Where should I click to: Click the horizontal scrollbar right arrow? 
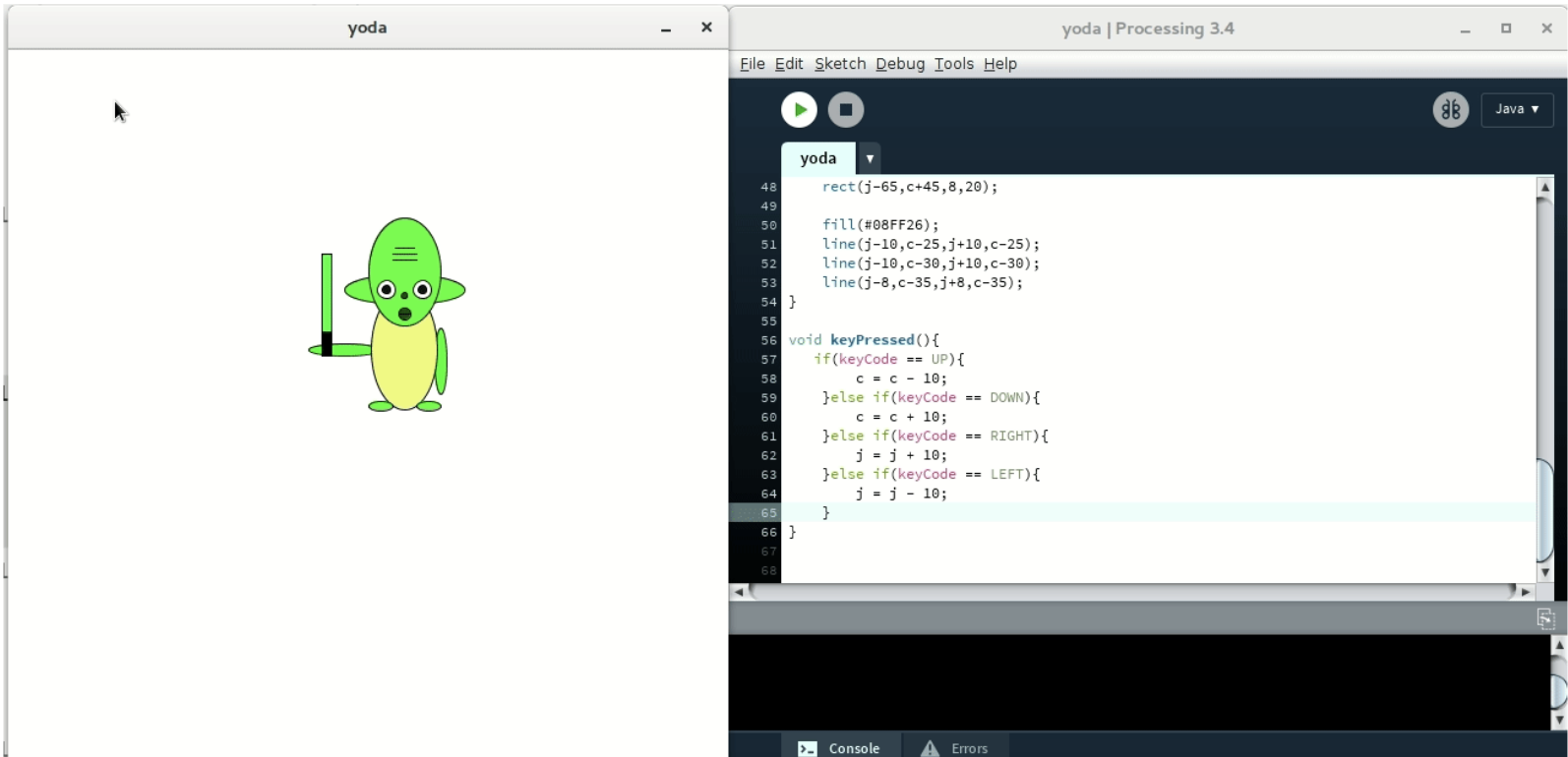pyautogui.click(x=1526, y=592)
